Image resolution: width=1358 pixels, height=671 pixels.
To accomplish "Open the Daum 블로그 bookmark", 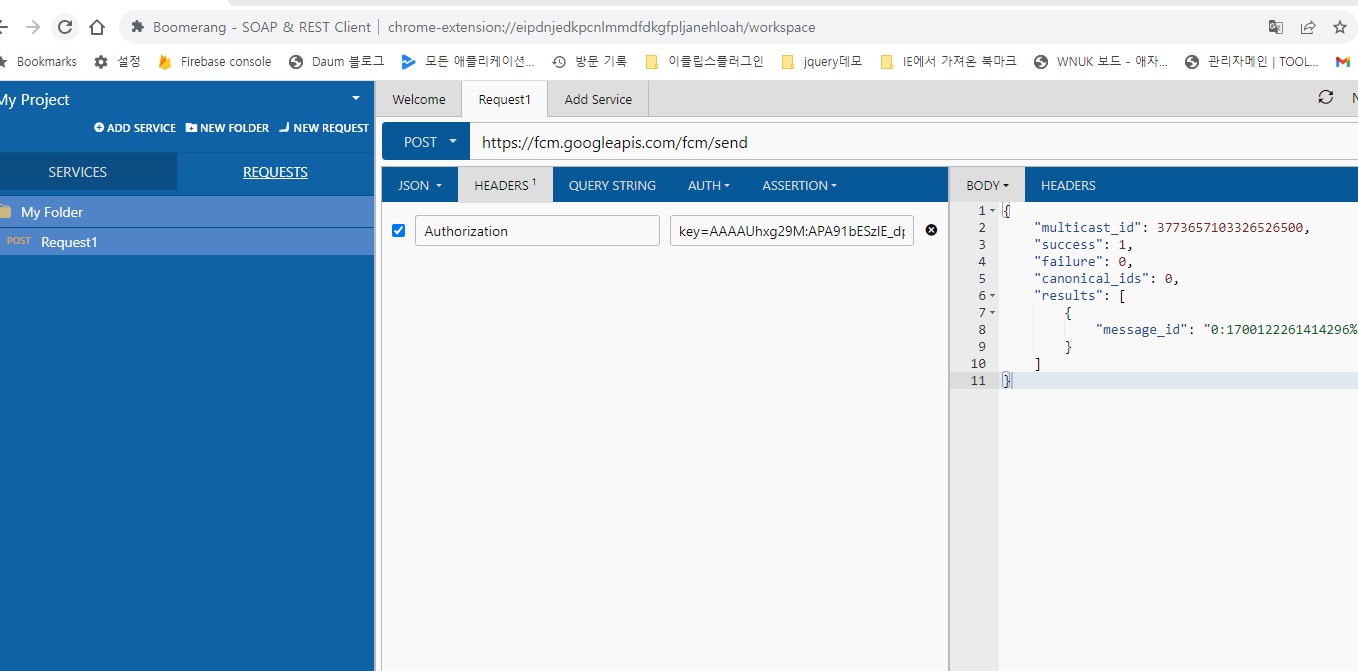I will coord(336,61).
